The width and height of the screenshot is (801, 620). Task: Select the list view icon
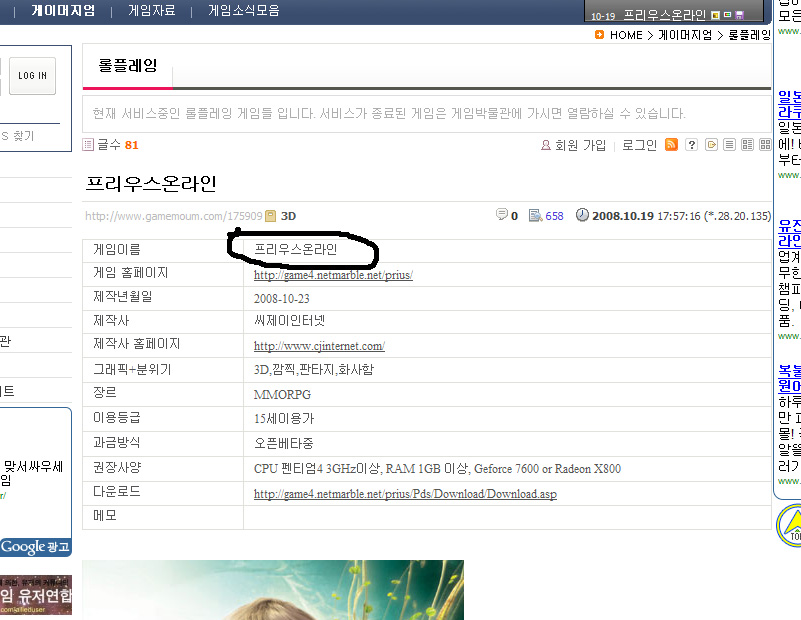(x=729, y=145)
